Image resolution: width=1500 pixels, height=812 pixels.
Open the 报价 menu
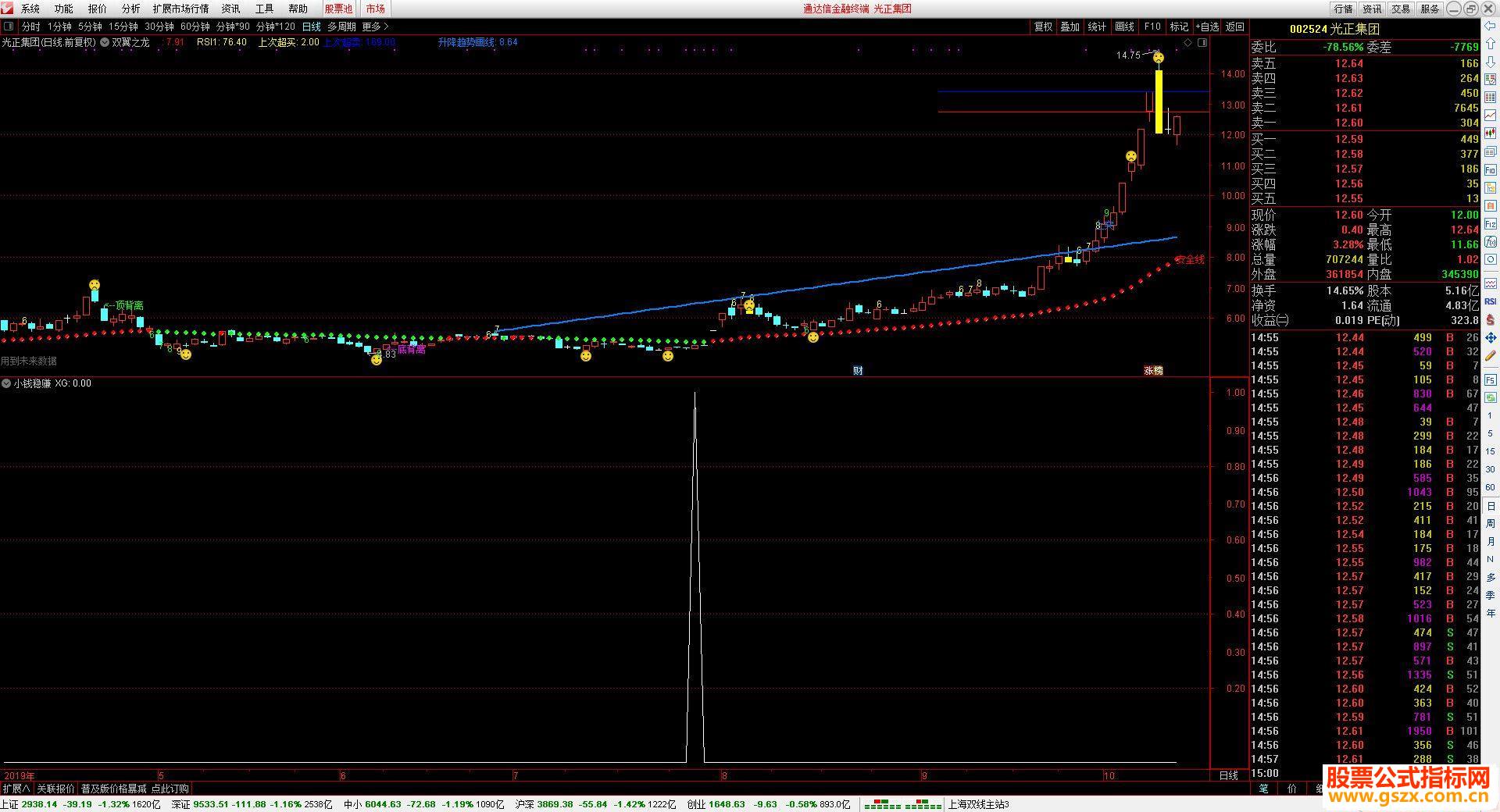coord(98,9)
